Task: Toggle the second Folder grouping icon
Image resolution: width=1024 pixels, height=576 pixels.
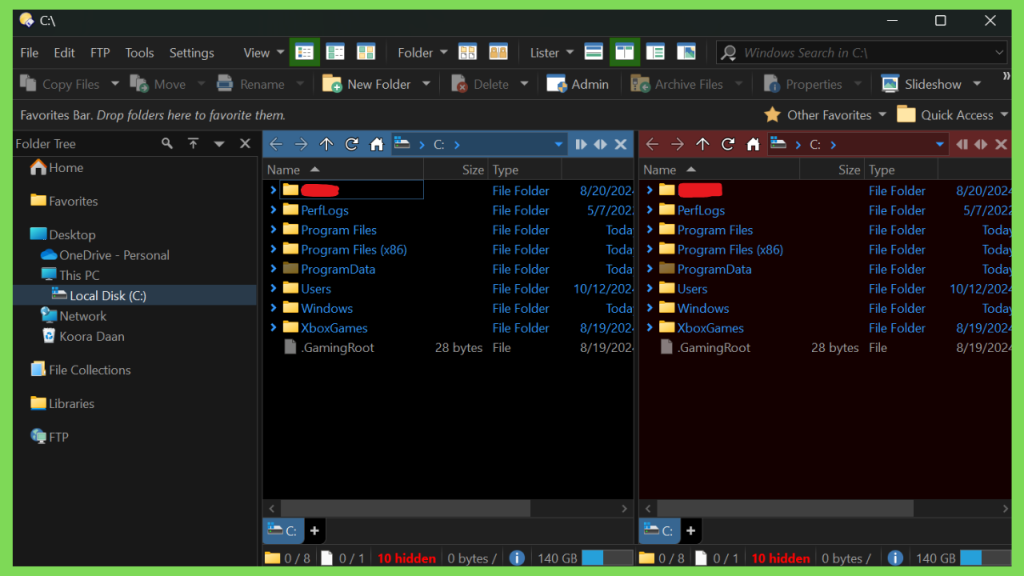Action: point(498,52)
